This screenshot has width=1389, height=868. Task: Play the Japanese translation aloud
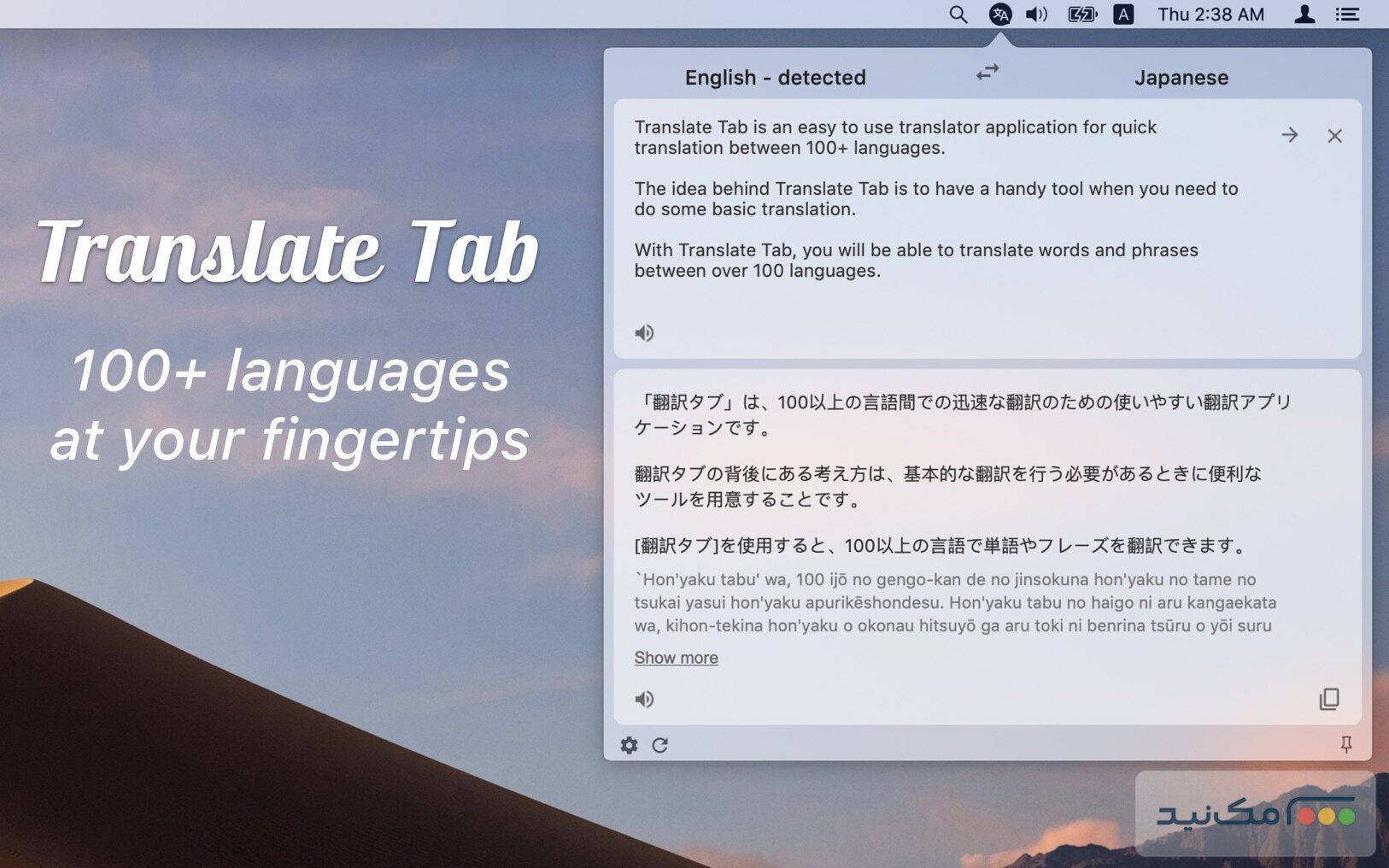click(645, 699)
